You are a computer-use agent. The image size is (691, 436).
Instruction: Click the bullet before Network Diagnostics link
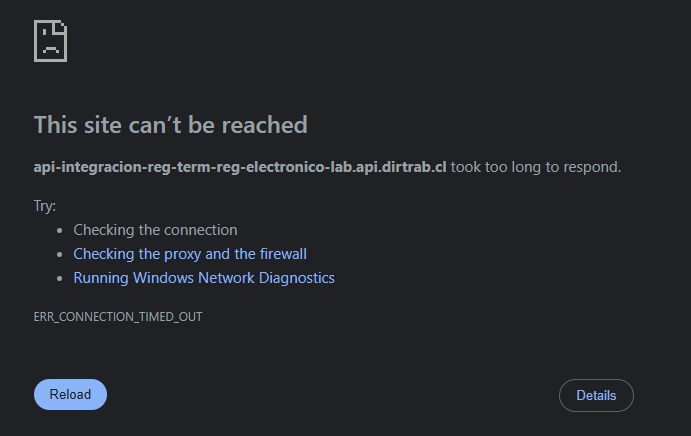point(60,278)
